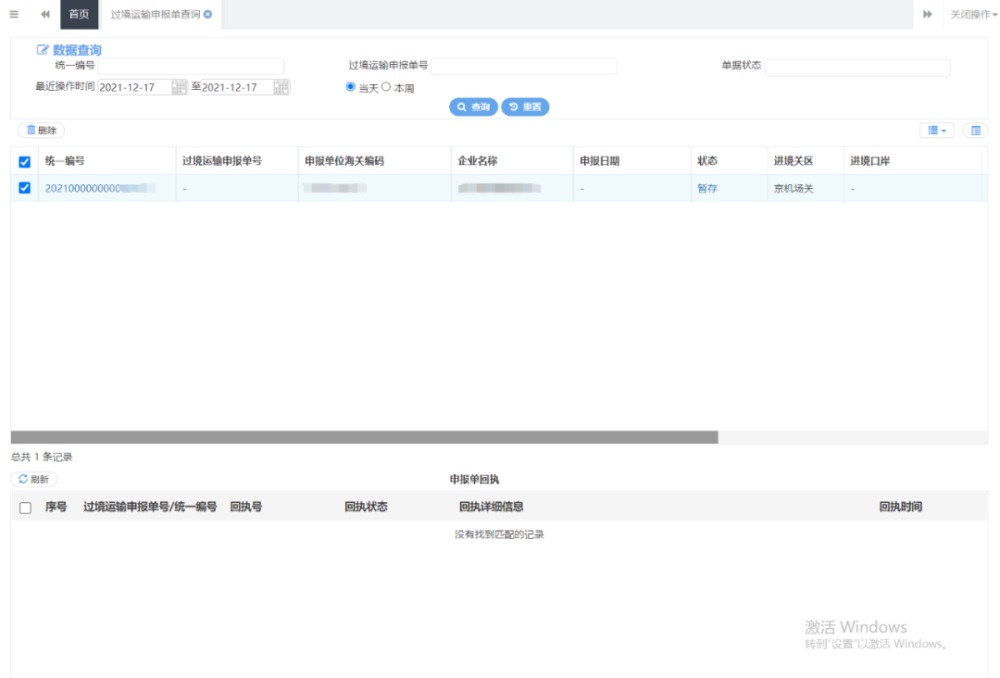
Task: Select the 本周 radio button
Action: [x=386, y=87]
